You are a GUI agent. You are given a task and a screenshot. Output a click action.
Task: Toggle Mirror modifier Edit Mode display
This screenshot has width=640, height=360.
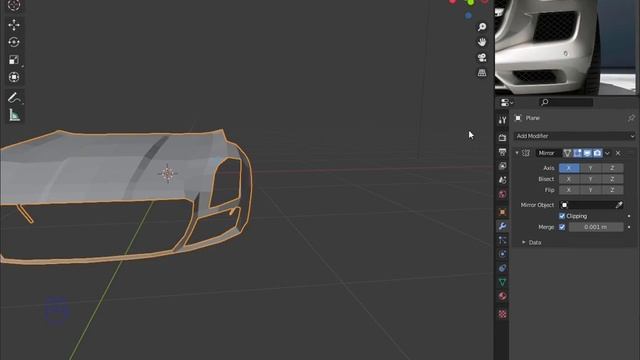click(577, 153)
